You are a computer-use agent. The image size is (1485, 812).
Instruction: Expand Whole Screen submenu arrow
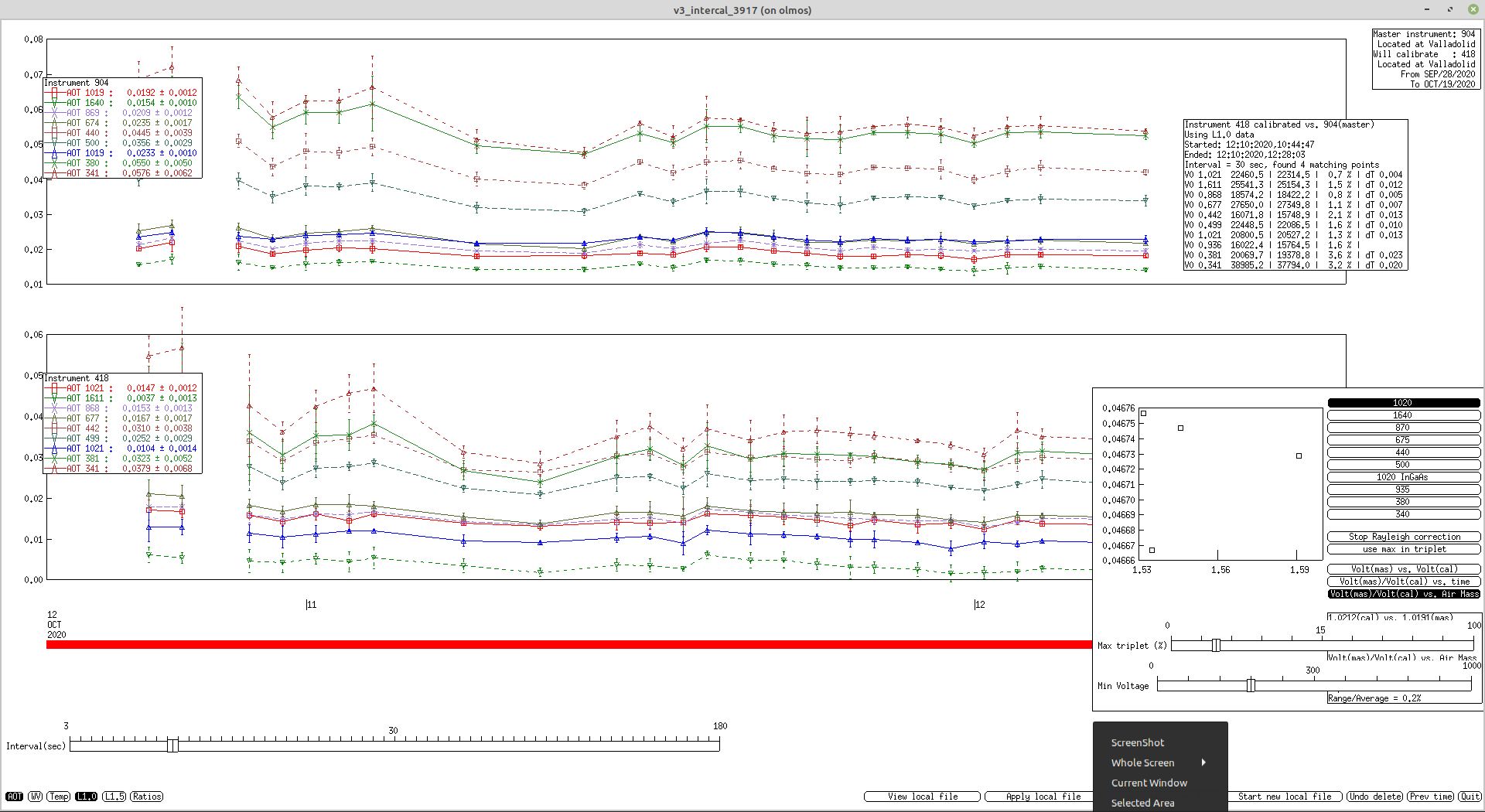tap(1203, 763)
